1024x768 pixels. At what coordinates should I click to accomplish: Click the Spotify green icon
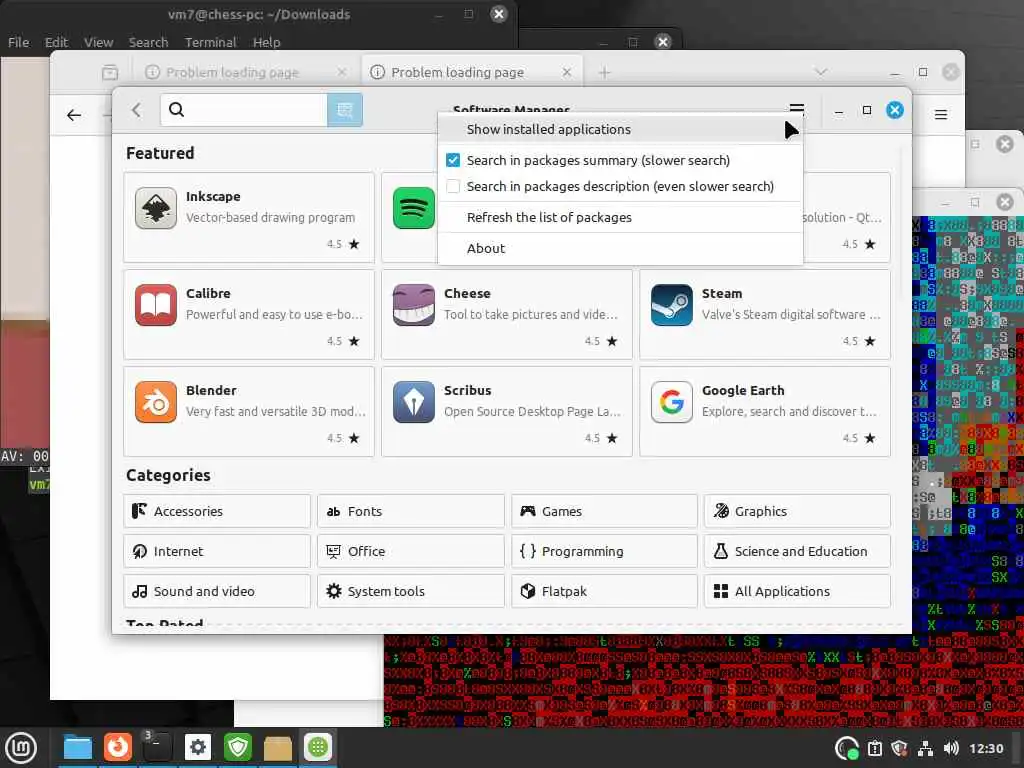pyautogui.click(x=413, y=208)
